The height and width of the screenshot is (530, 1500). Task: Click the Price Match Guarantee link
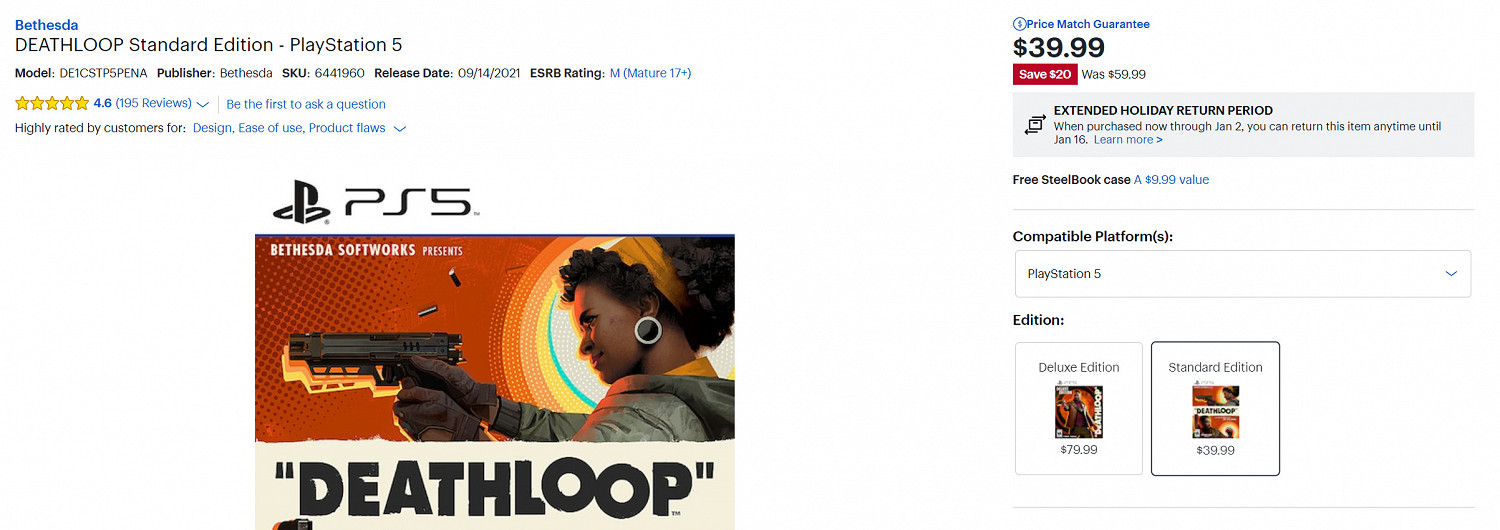(1088, 24)
